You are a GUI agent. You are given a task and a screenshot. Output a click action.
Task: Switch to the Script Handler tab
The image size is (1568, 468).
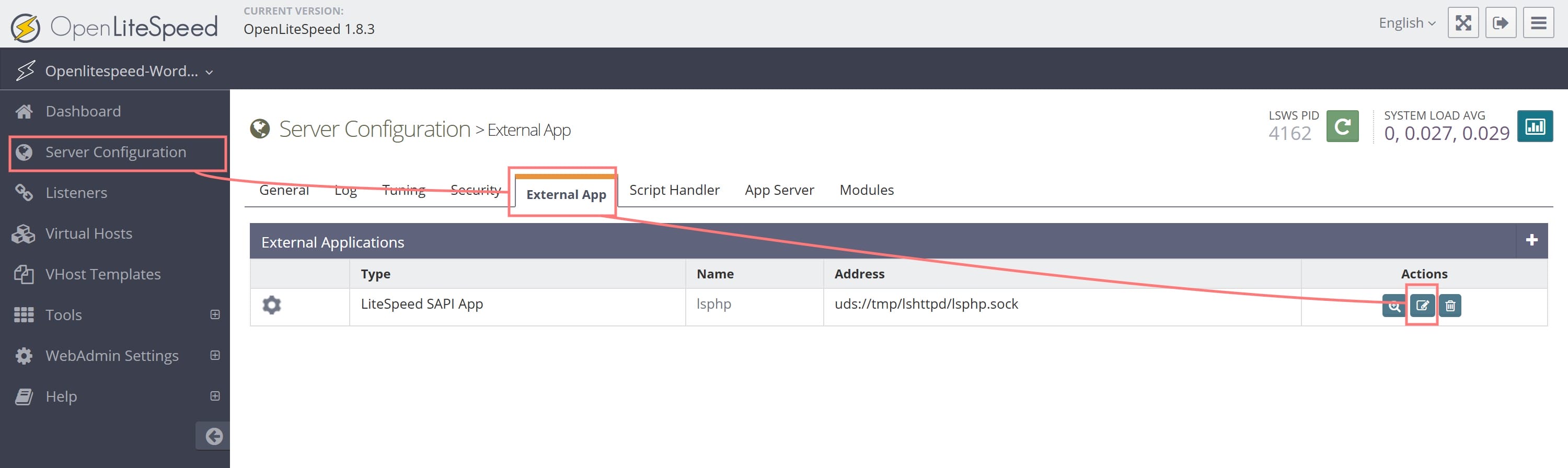[x=674, y=190]
